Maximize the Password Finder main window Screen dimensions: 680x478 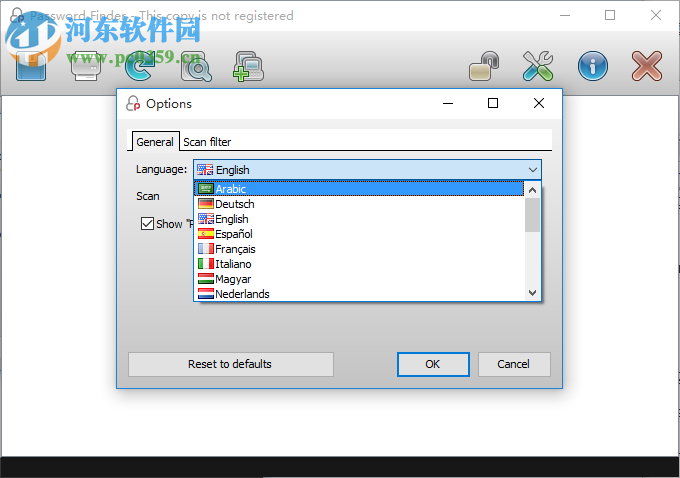click(610, 15)
